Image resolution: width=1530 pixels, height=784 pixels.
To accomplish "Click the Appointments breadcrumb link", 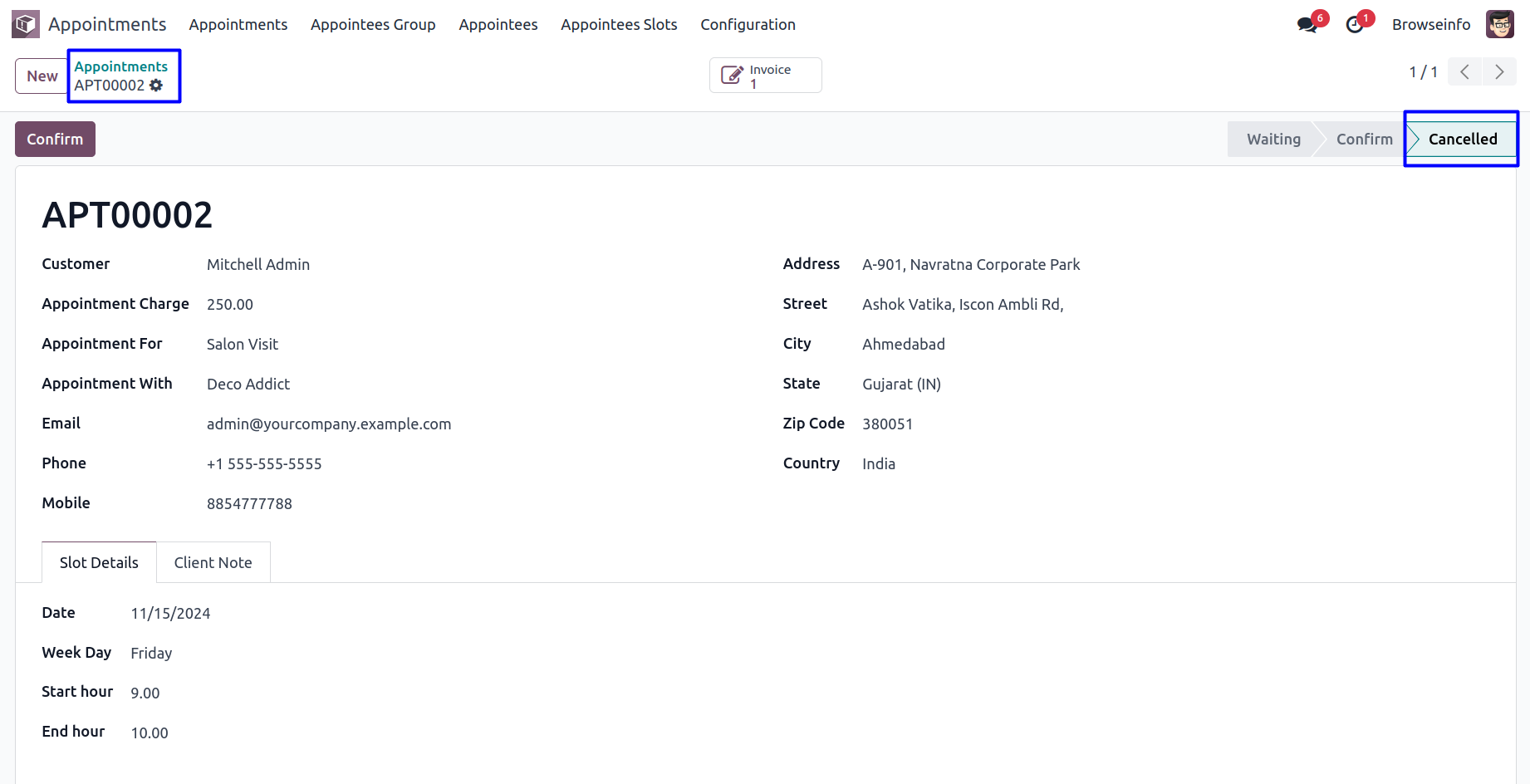I will click(120, 66).
